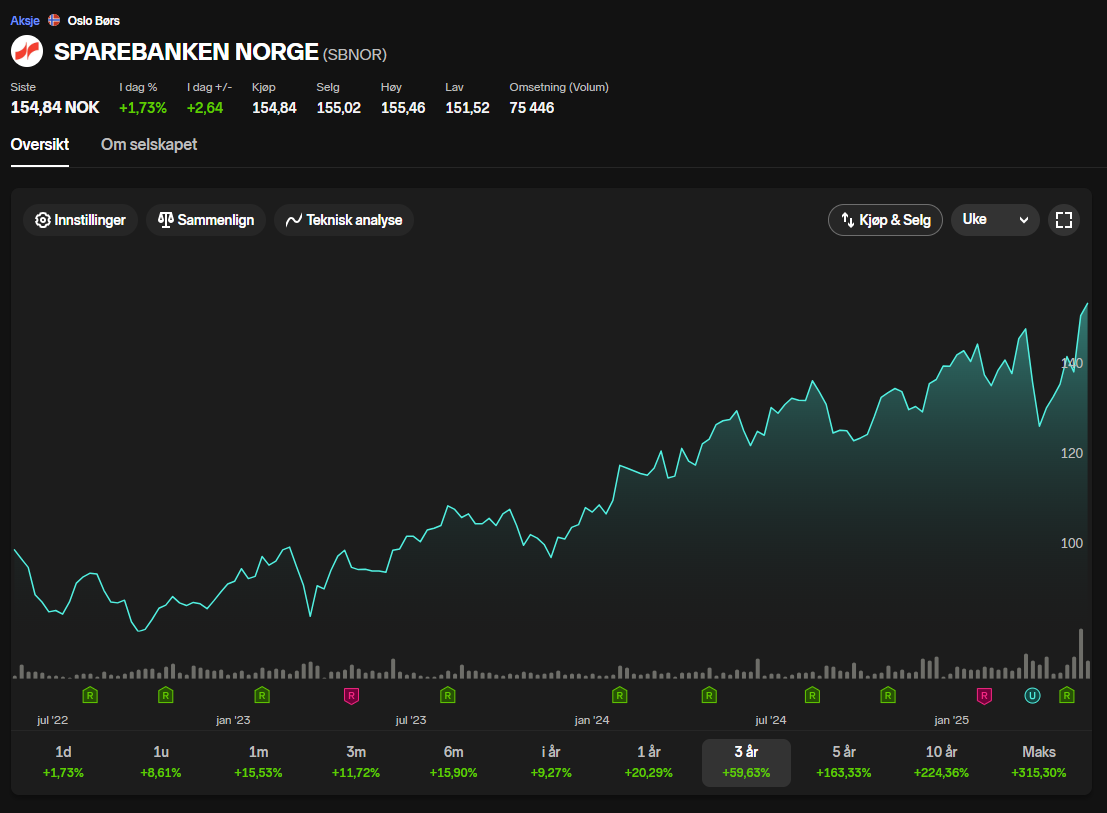Click the (SBNOR) ticker text
Screen dimensions: 1107x813
(x=355, y=54)
